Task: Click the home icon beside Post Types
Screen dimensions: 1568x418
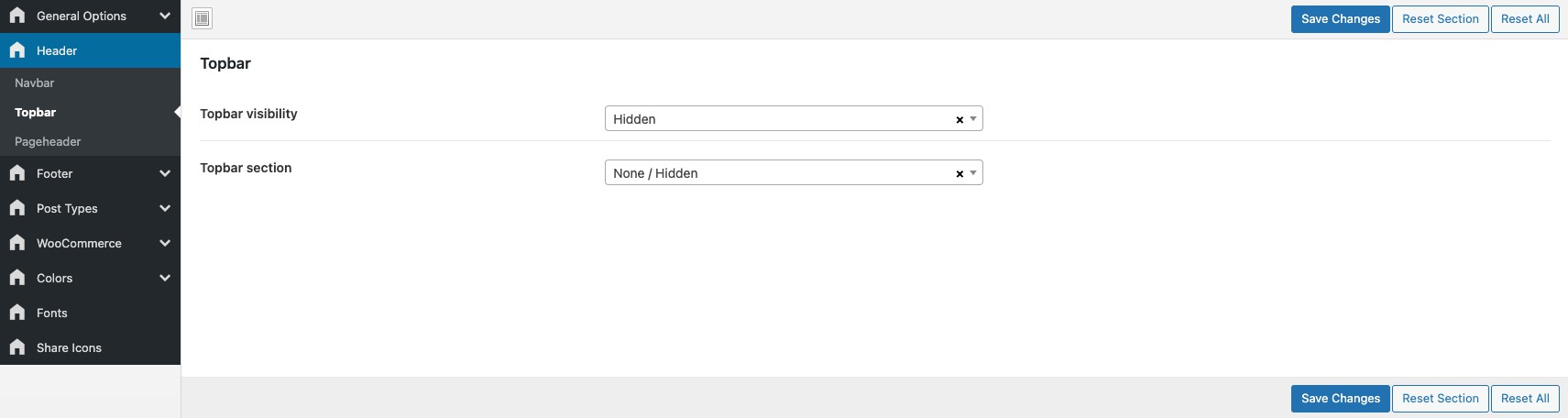Action: (17, 208)
